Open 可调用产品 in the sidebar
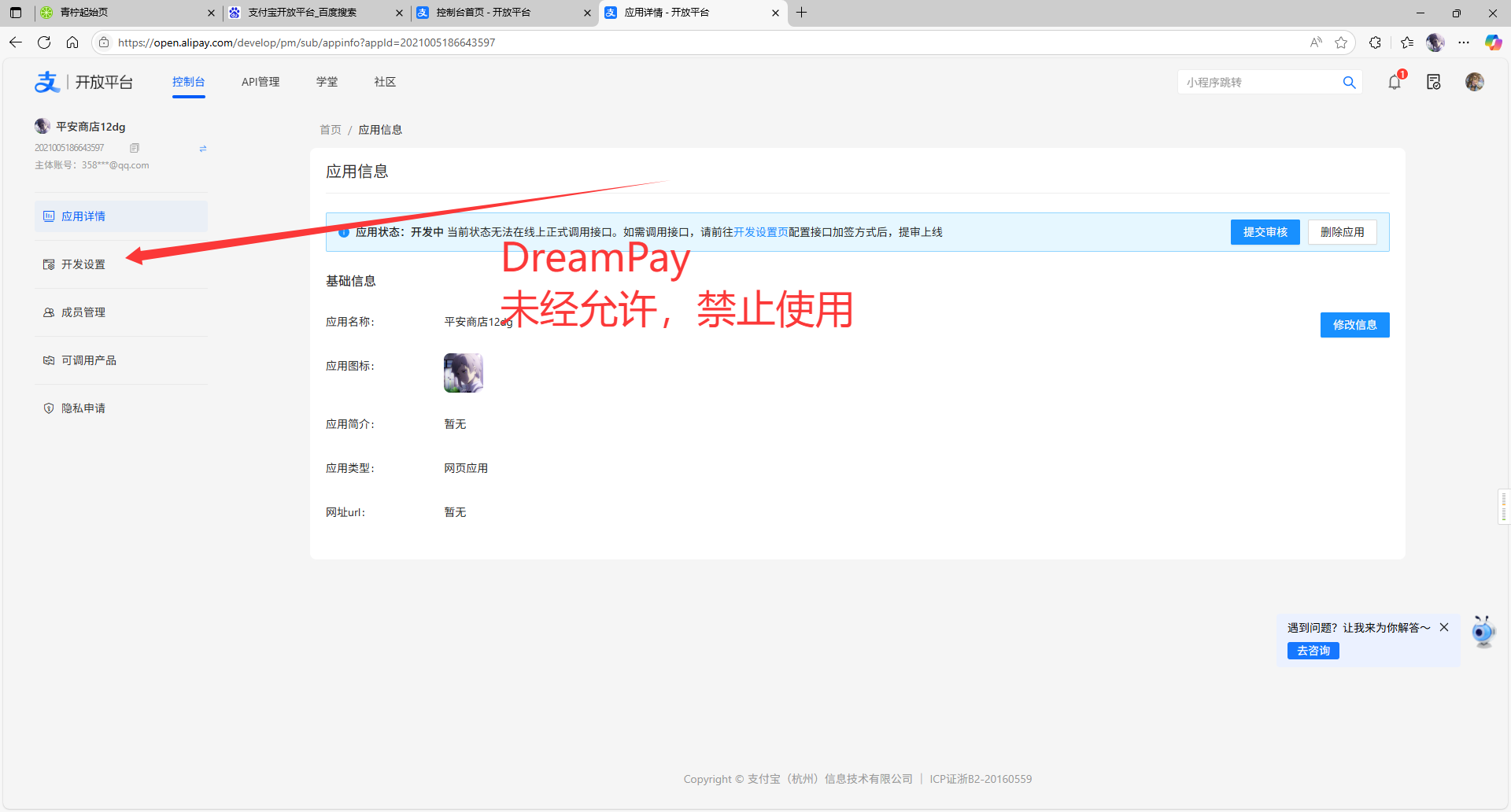Image resolution: width=1511 pixels, height=812 pixels. click(88, 360)
